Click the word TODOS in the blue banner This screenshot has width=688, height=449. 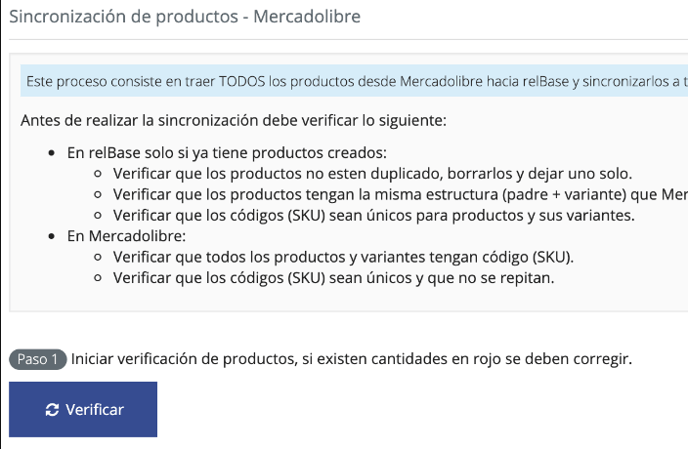point(242,81)
